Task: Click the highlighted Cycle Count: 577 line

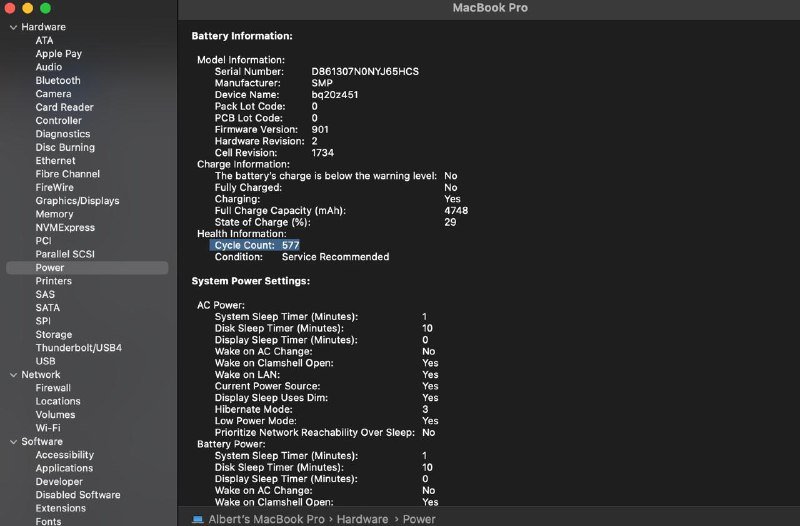Action: click(255, 245)
